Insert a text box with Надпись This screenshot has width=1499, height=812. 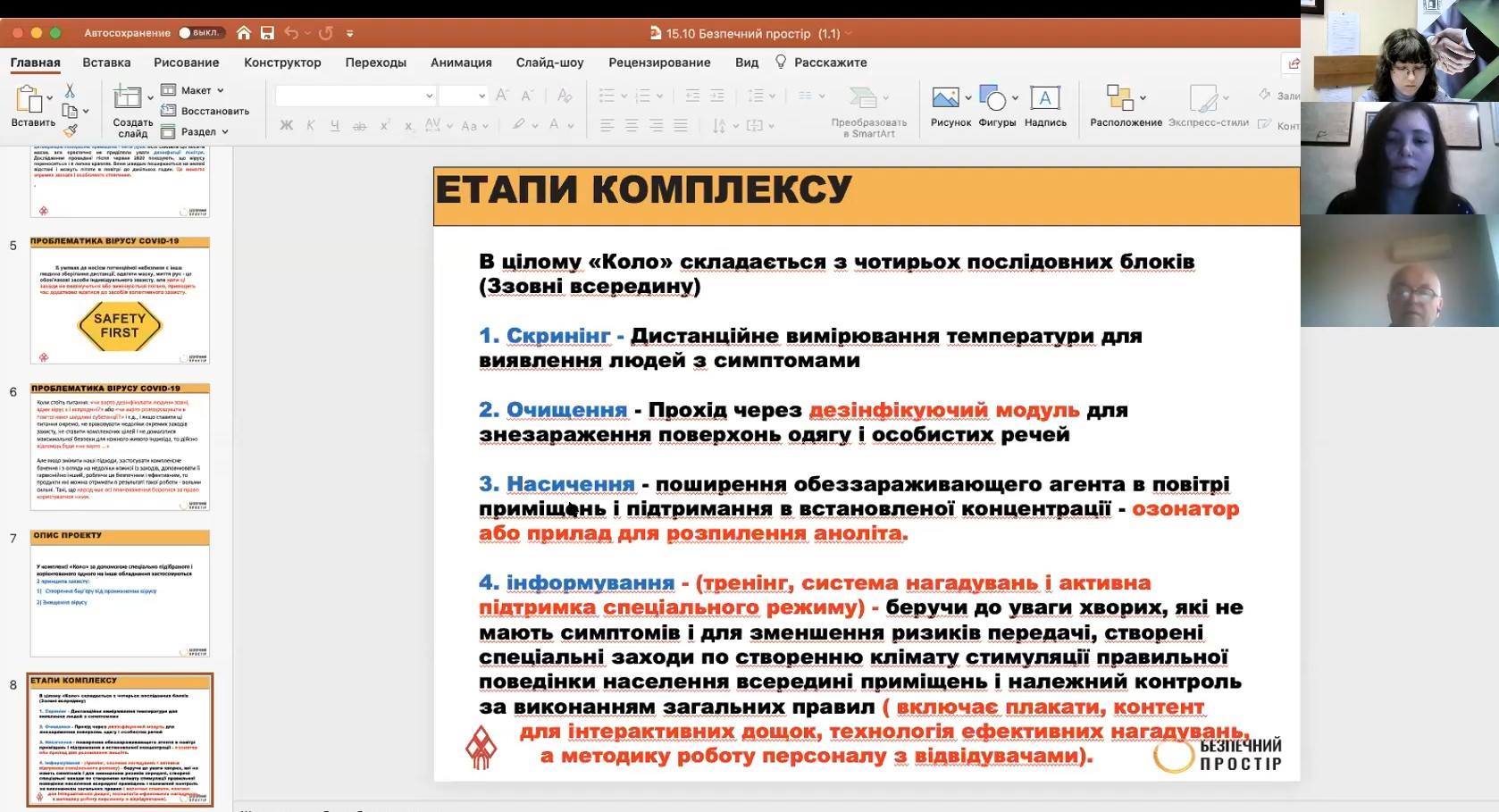[x=1044, y=106]
